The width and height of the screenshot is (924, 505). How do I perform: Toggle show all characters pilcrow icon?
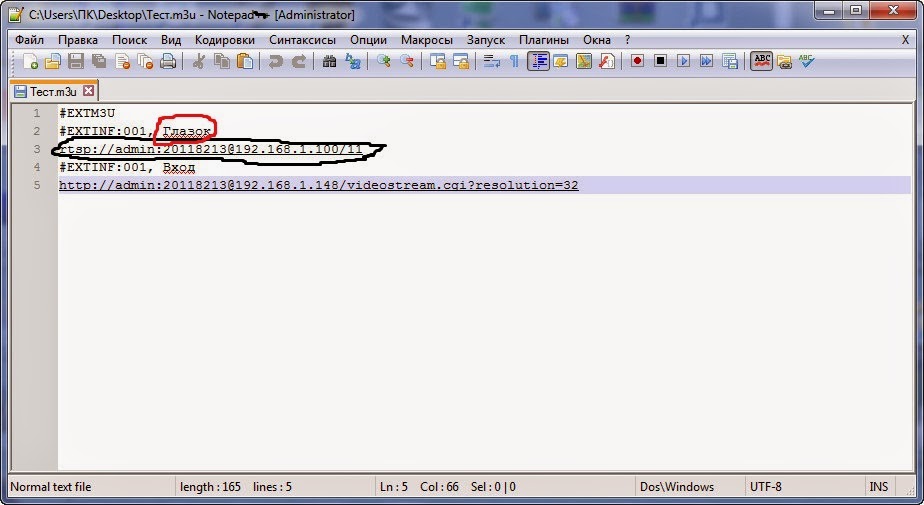coord(514,61)
